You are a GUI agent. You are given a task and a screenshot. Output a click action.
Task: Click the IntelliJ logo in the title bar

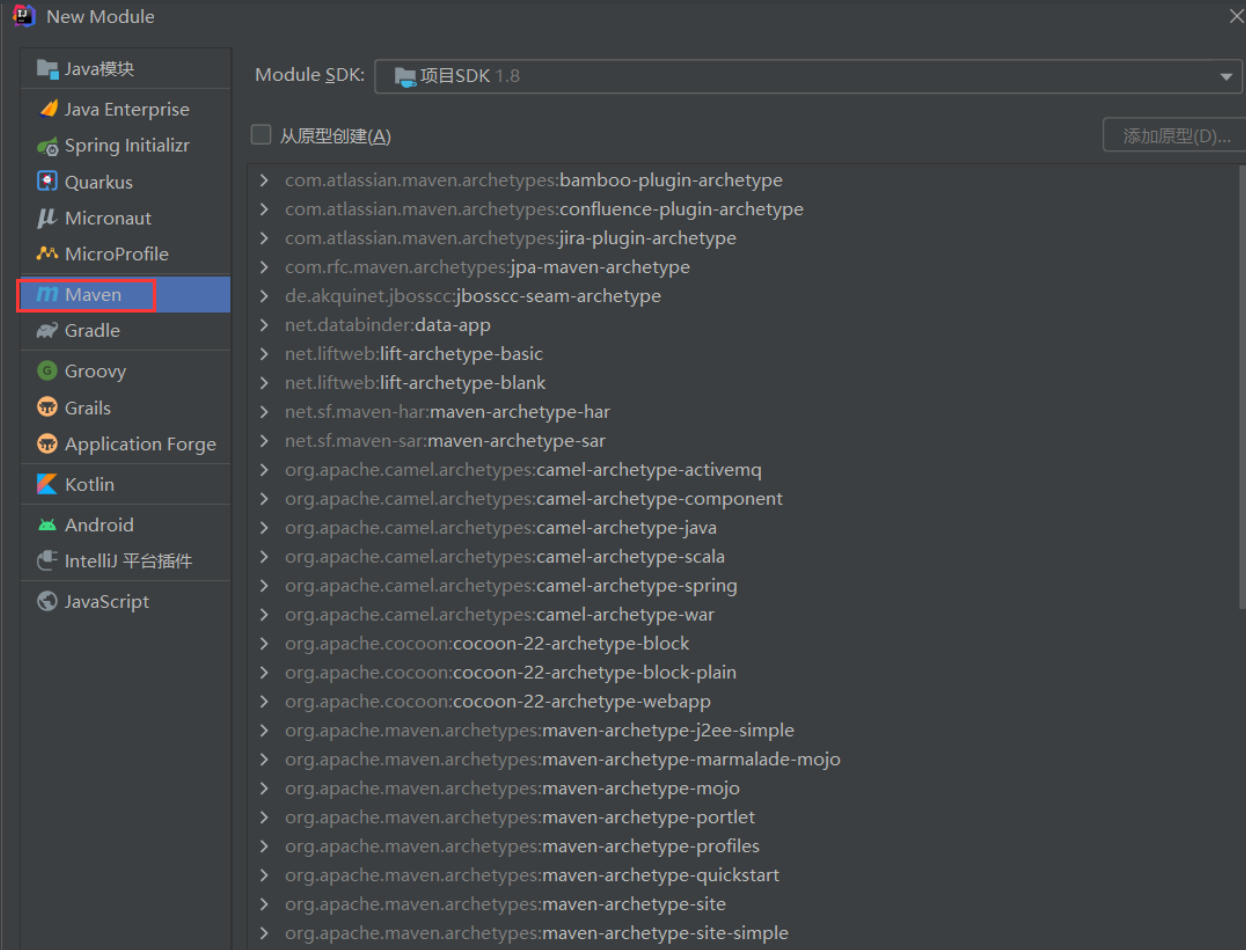click(x=24, y=16)
